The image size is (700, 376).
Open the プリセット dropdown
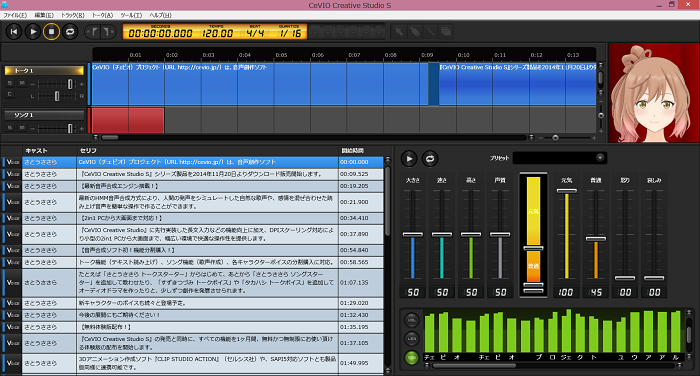coord(560,158)
